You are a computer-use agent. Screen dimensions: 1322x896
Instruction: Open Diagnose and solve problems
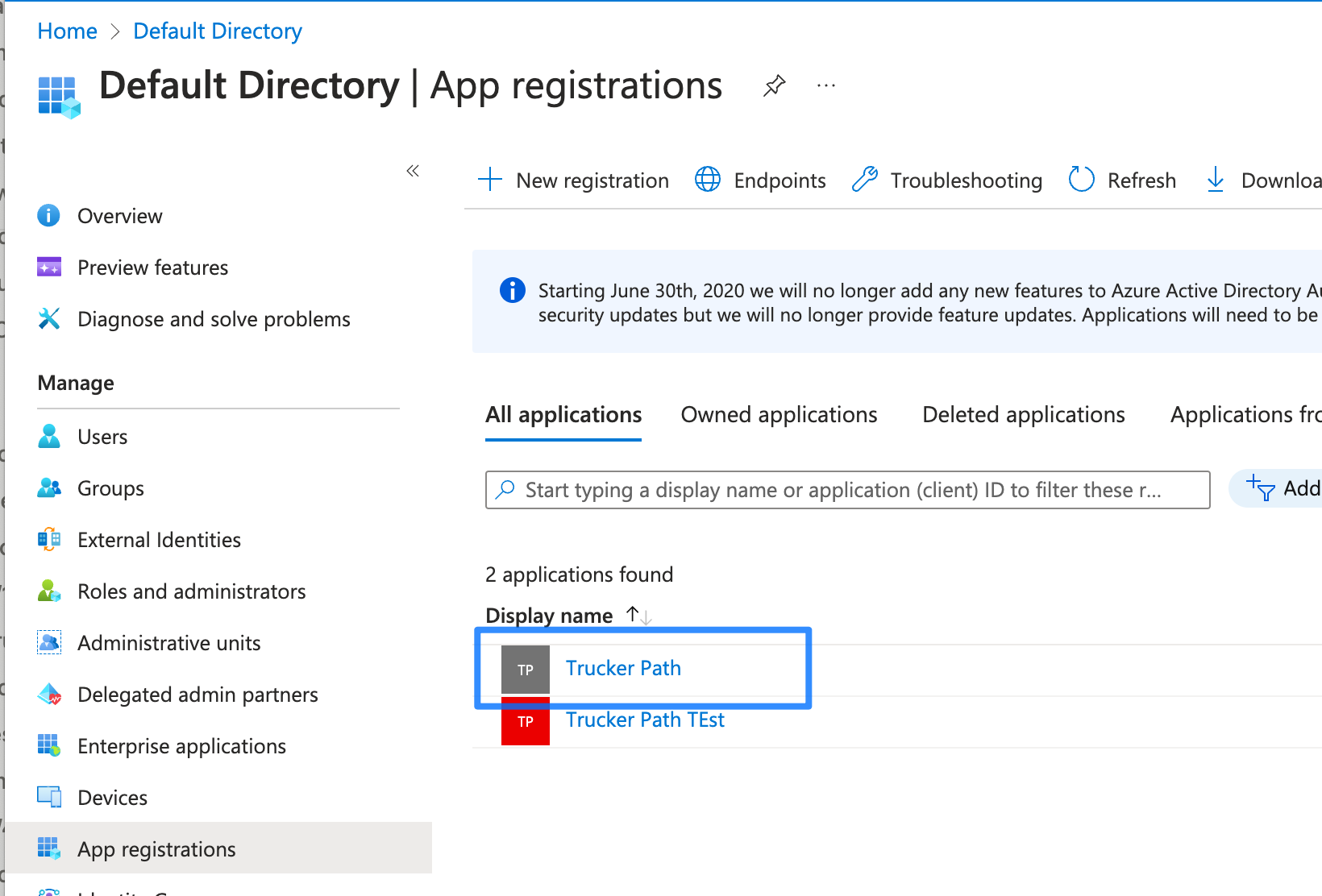tap(214, 319)
